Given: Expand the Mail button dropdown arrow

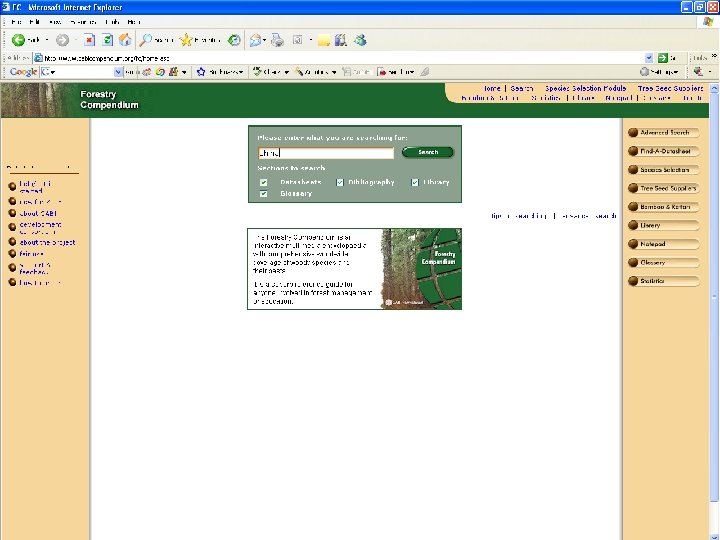Looking at the screenshot, I should pyautogui.click(x=264, y=40).
